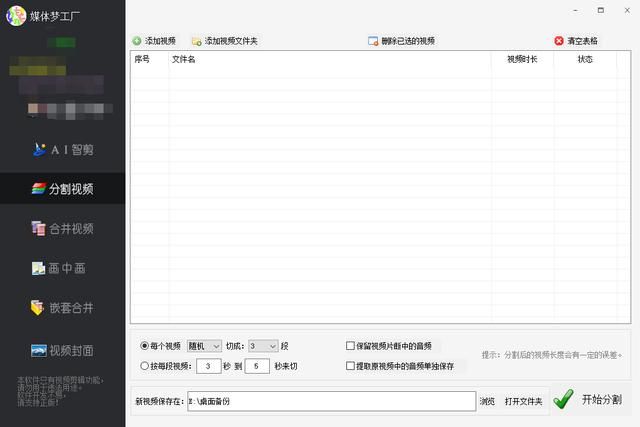Click the 合并视频 sidebar icon
This screenshot has width=640, height=427.
[x=38, y=228]
